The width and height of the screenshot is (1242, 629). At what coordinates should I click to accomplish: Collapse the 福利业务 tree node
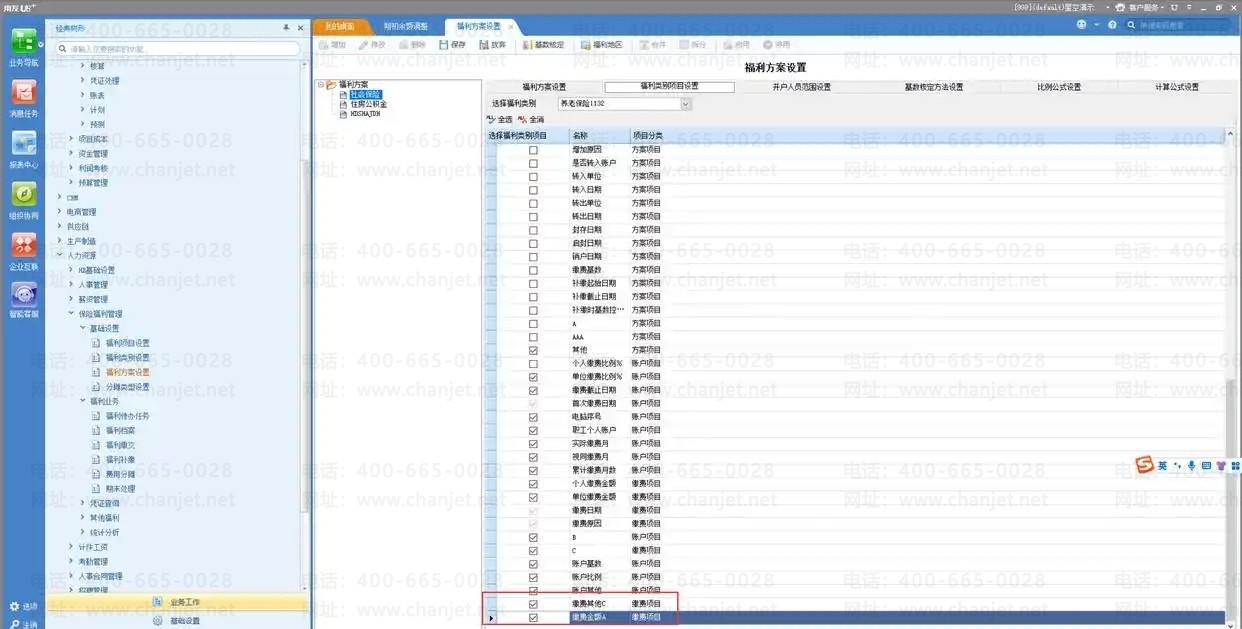[83, 401]
